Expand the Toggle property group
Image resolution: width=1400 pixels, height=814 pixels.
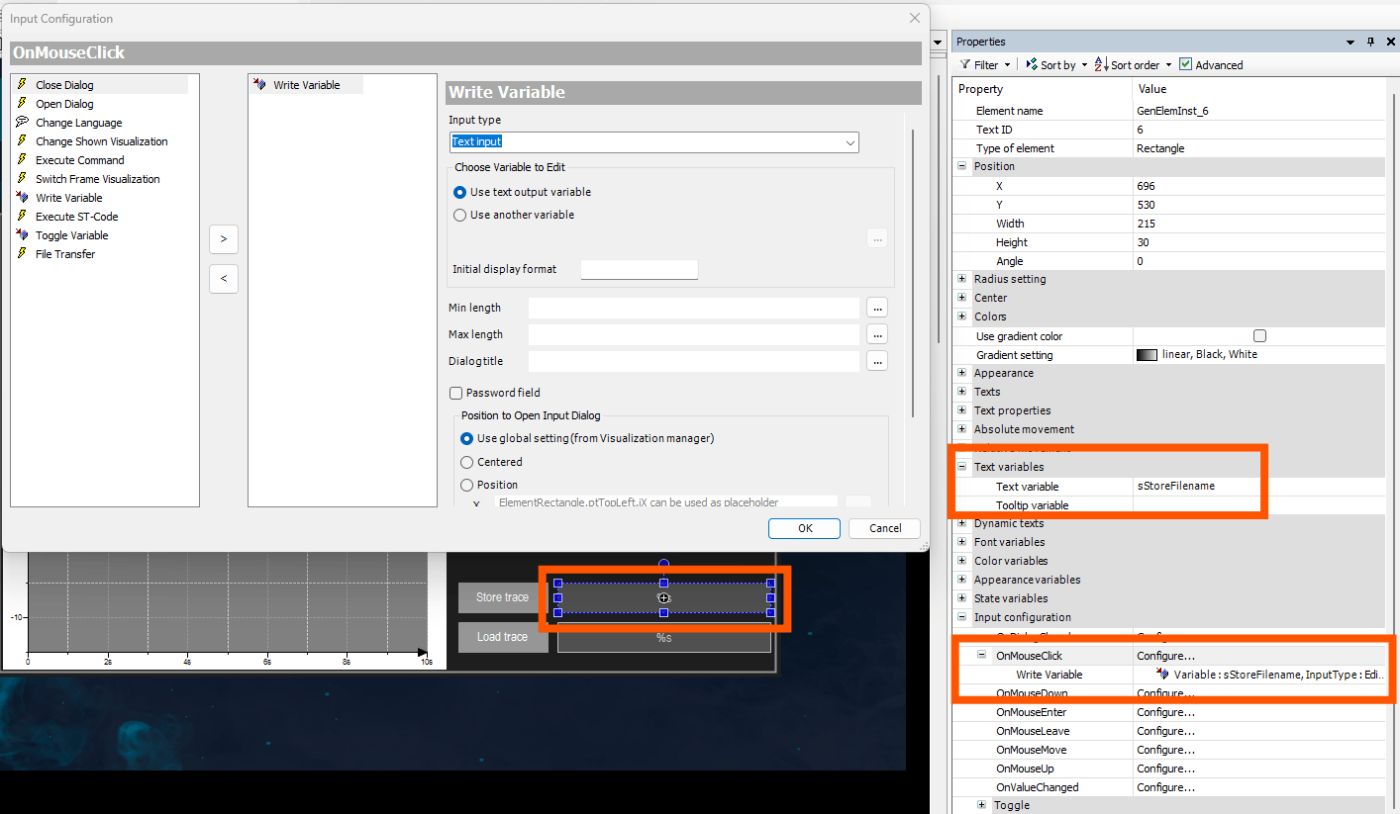982,805
